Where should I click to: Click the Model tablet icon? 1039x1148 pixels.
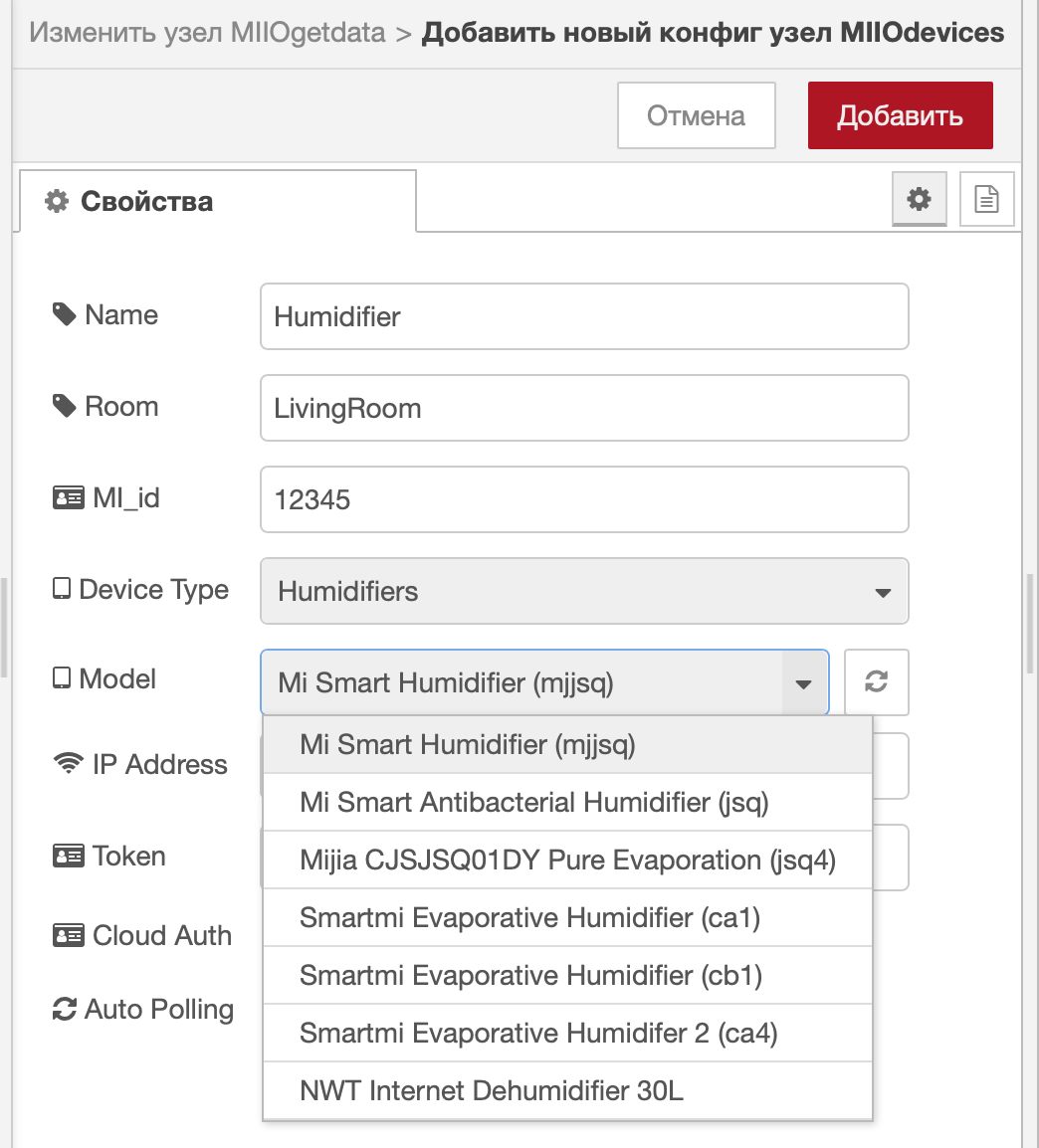point(62,678)
